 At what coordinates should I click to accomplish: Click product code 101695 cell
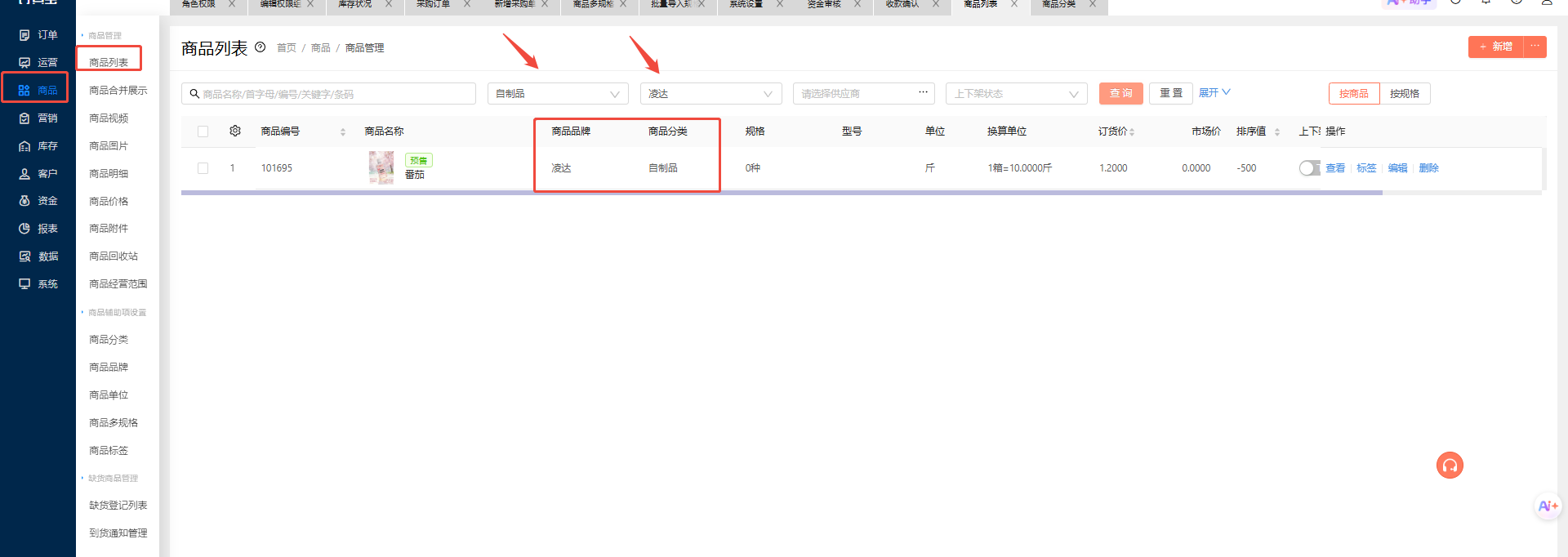[277, 168]
